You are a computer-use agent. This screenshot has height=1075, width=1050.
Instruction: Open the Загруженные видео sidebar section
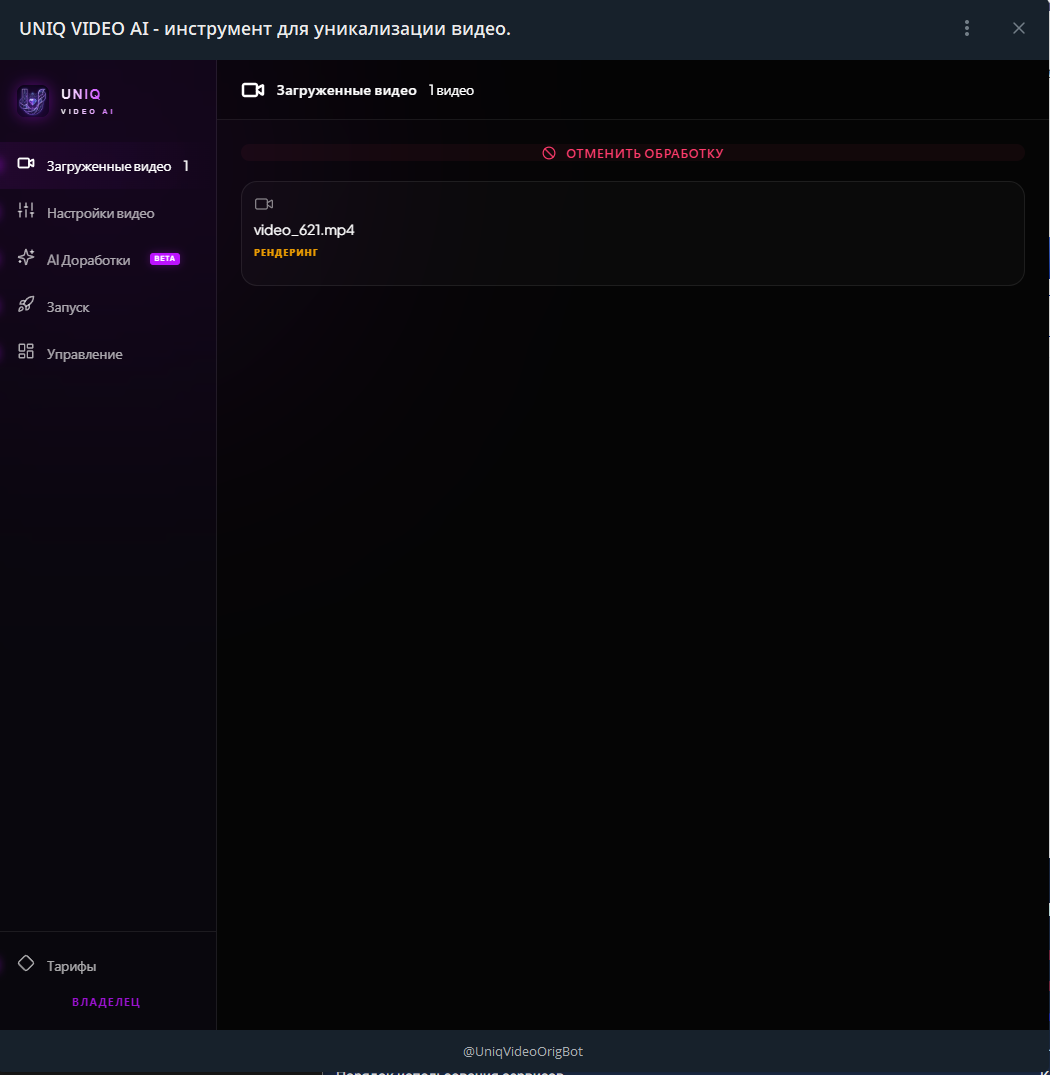tap(108, 166)
